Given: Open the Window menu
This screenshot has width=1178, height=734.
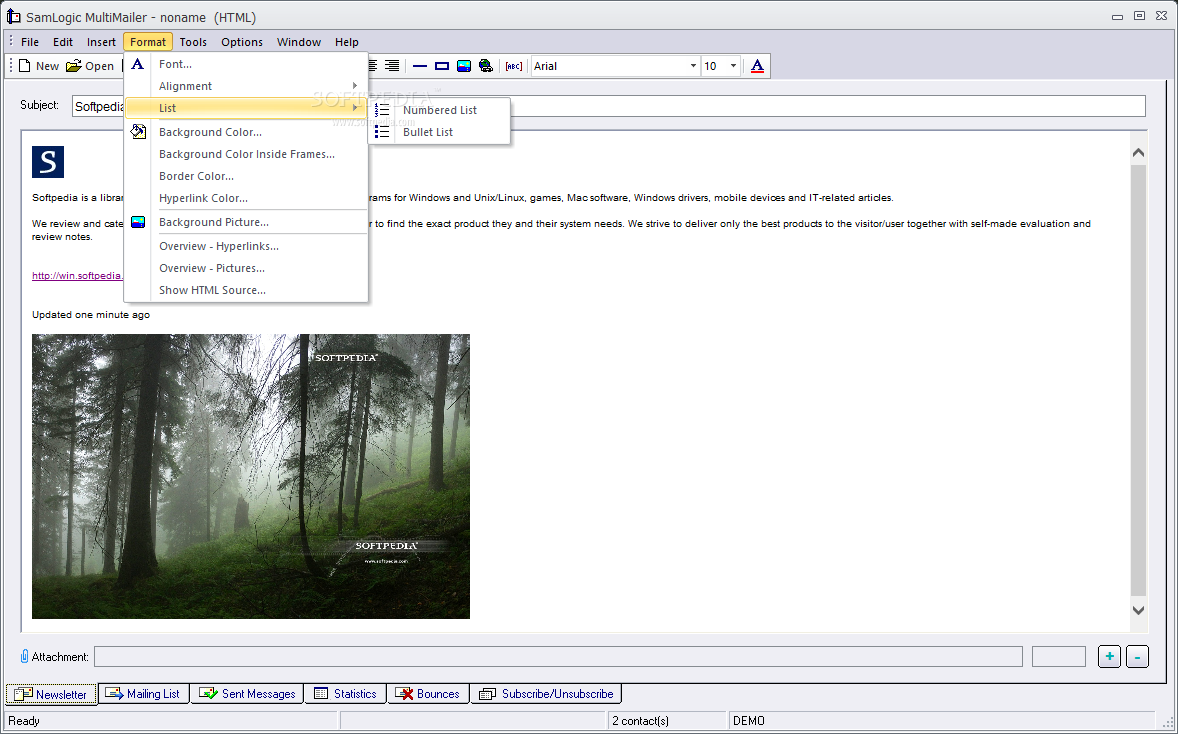Looking at the screenshot, I should point(299,42).
